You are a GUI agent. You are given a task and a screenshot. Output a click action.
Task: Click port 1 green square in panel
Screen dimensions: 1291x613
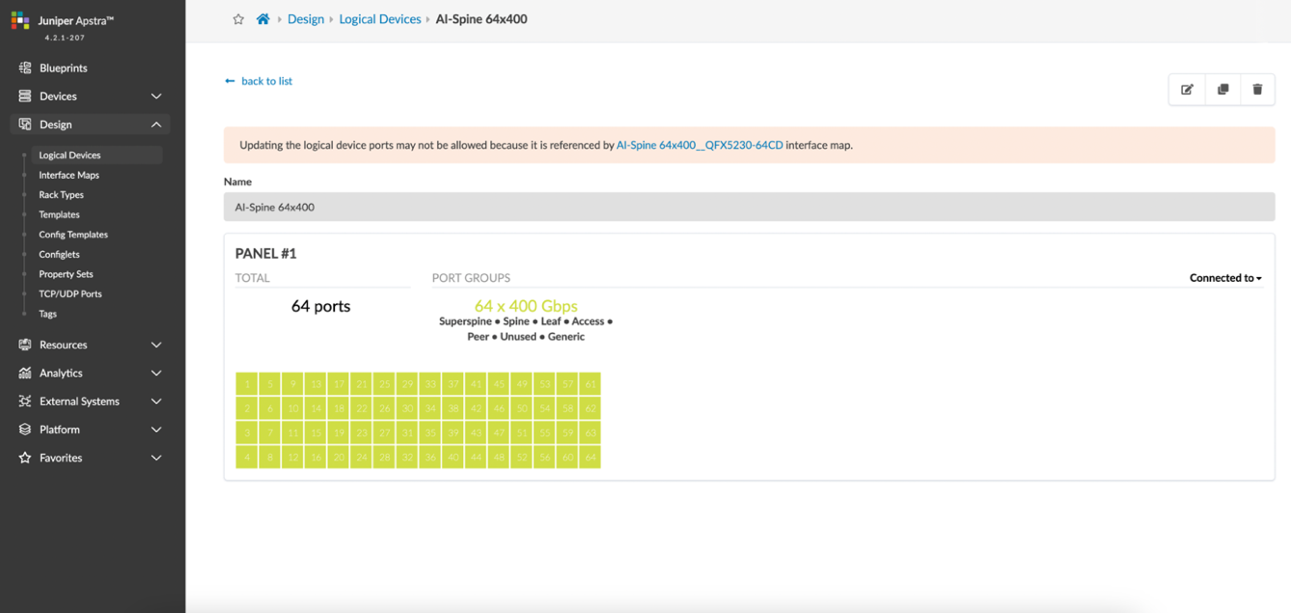point(247,384)
